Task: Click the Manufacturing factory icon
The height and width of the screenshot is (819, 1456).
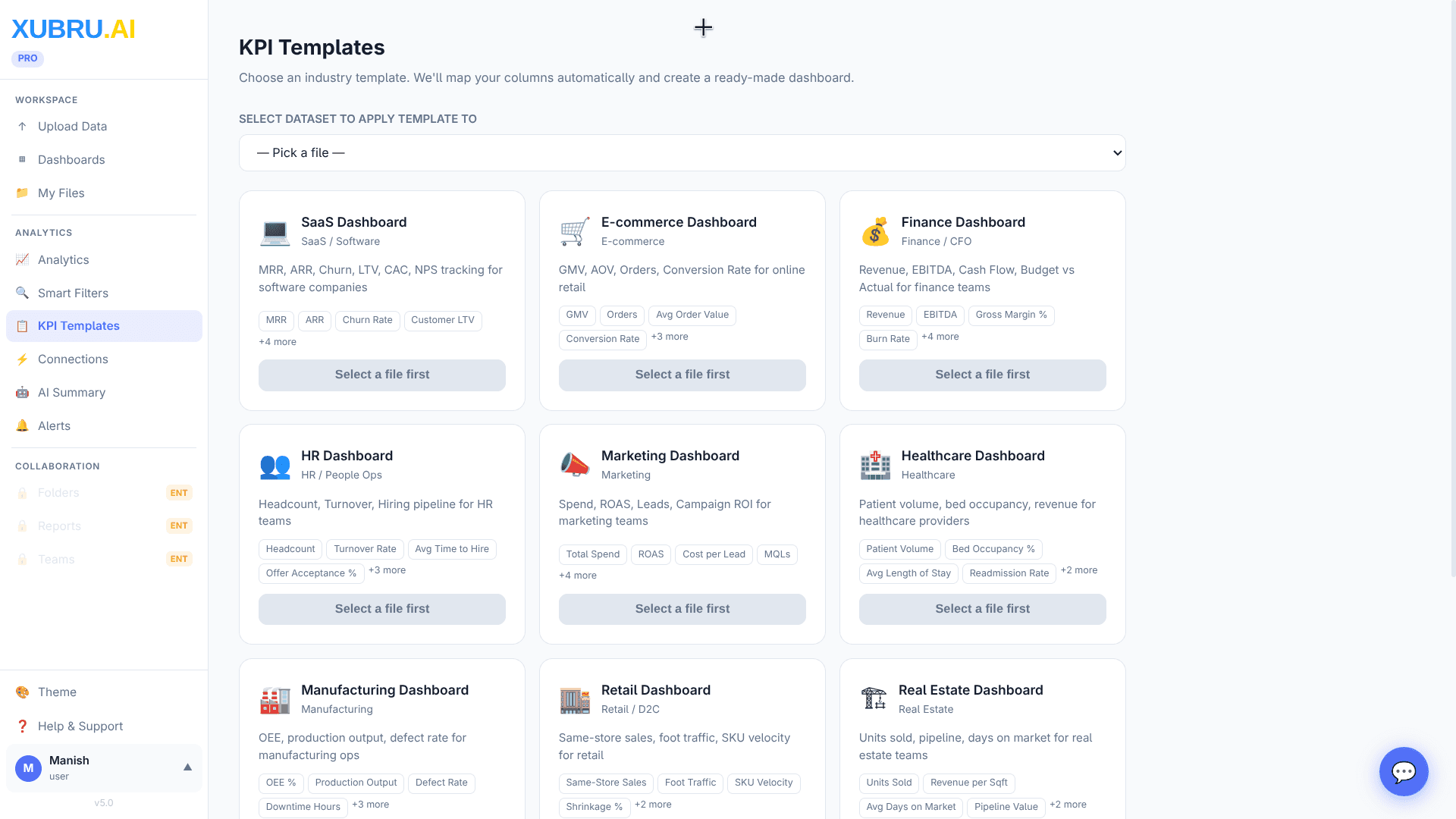Action: point(275,700)
